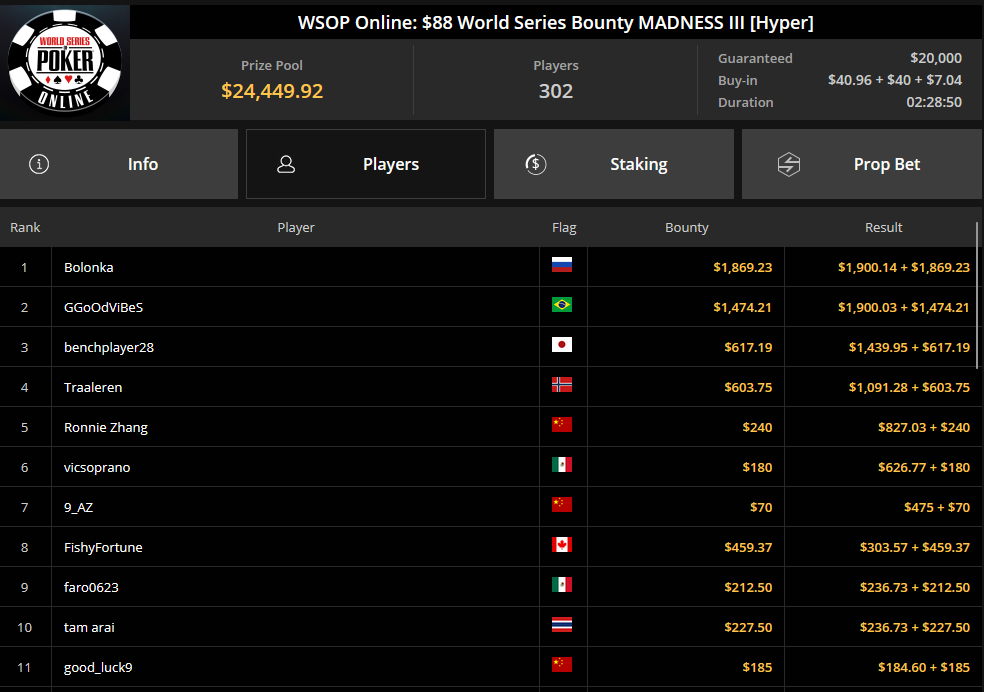Screen dimensions: 984x692
Task: Click rank number 10 cell
Action: pos(24,627)
